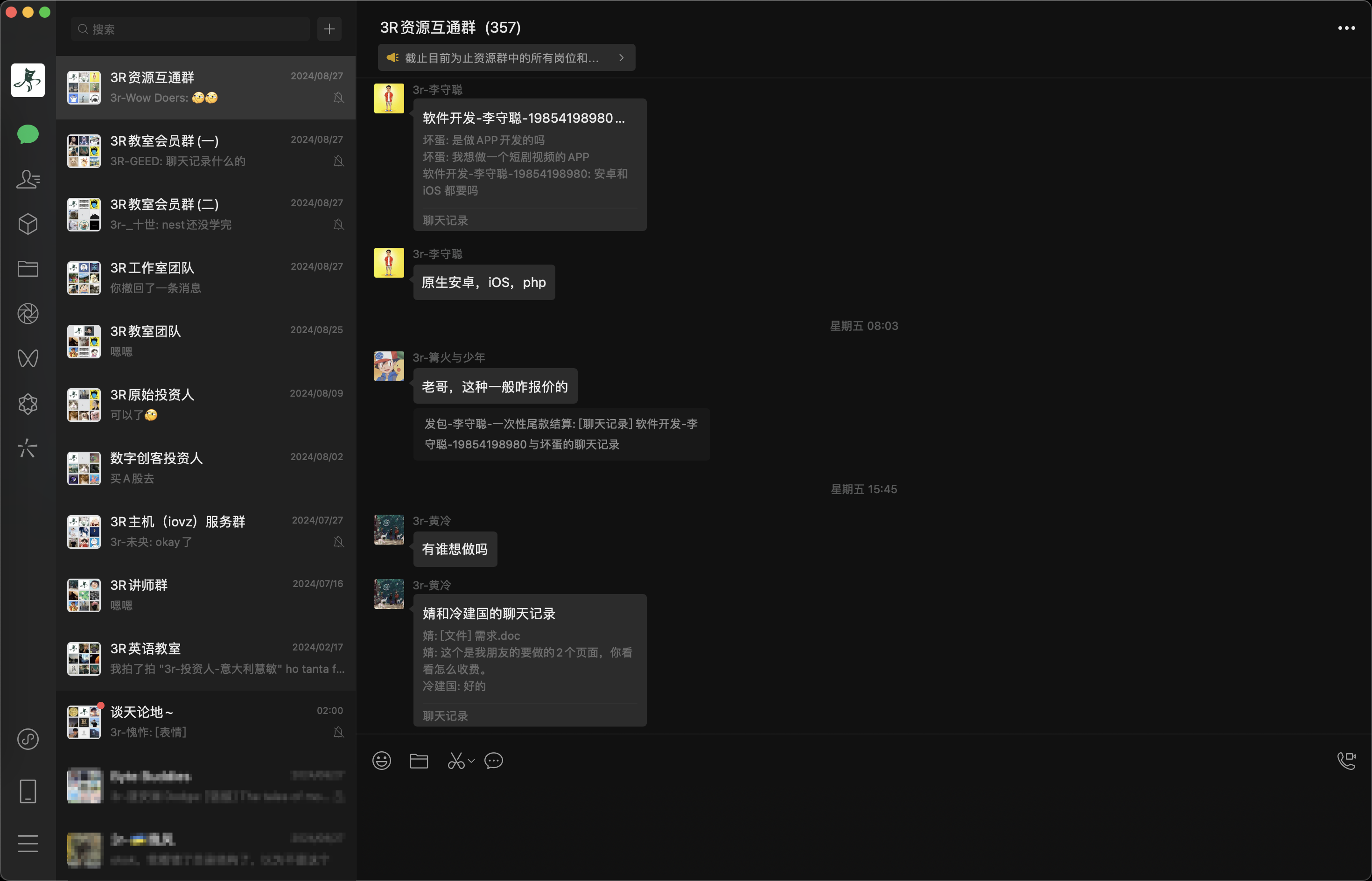
Task: Select the 3R工作室团队 conversation
Action: pyautogui.click(x=206, y=278)
